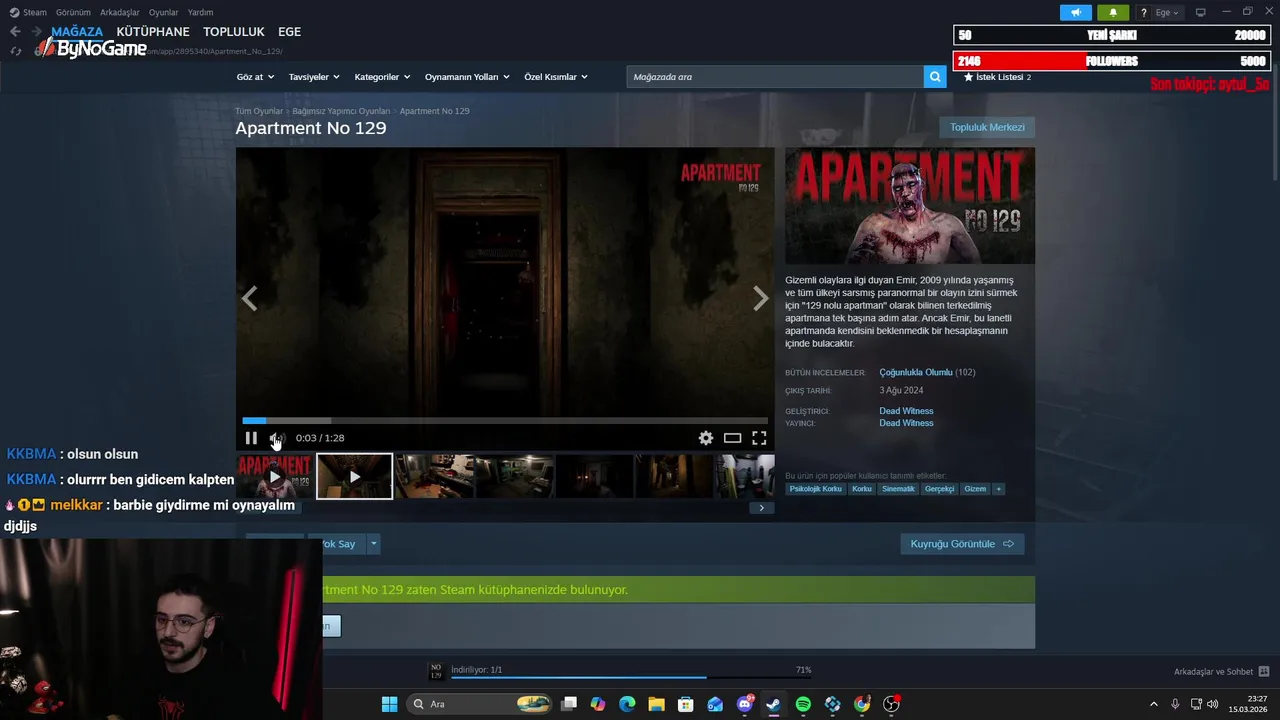1280x720 pixels.
Task: Expand the arrow beside Yok Say
Action: (374, 544)
